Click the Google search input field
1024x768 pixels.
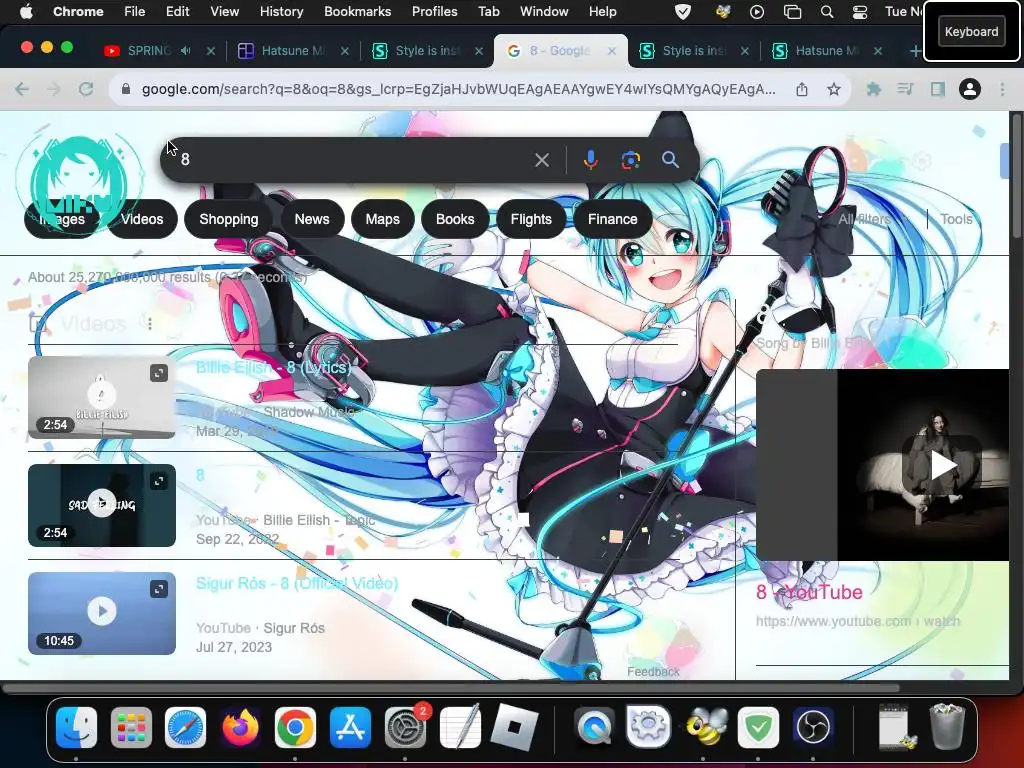(x=353, y=160)
